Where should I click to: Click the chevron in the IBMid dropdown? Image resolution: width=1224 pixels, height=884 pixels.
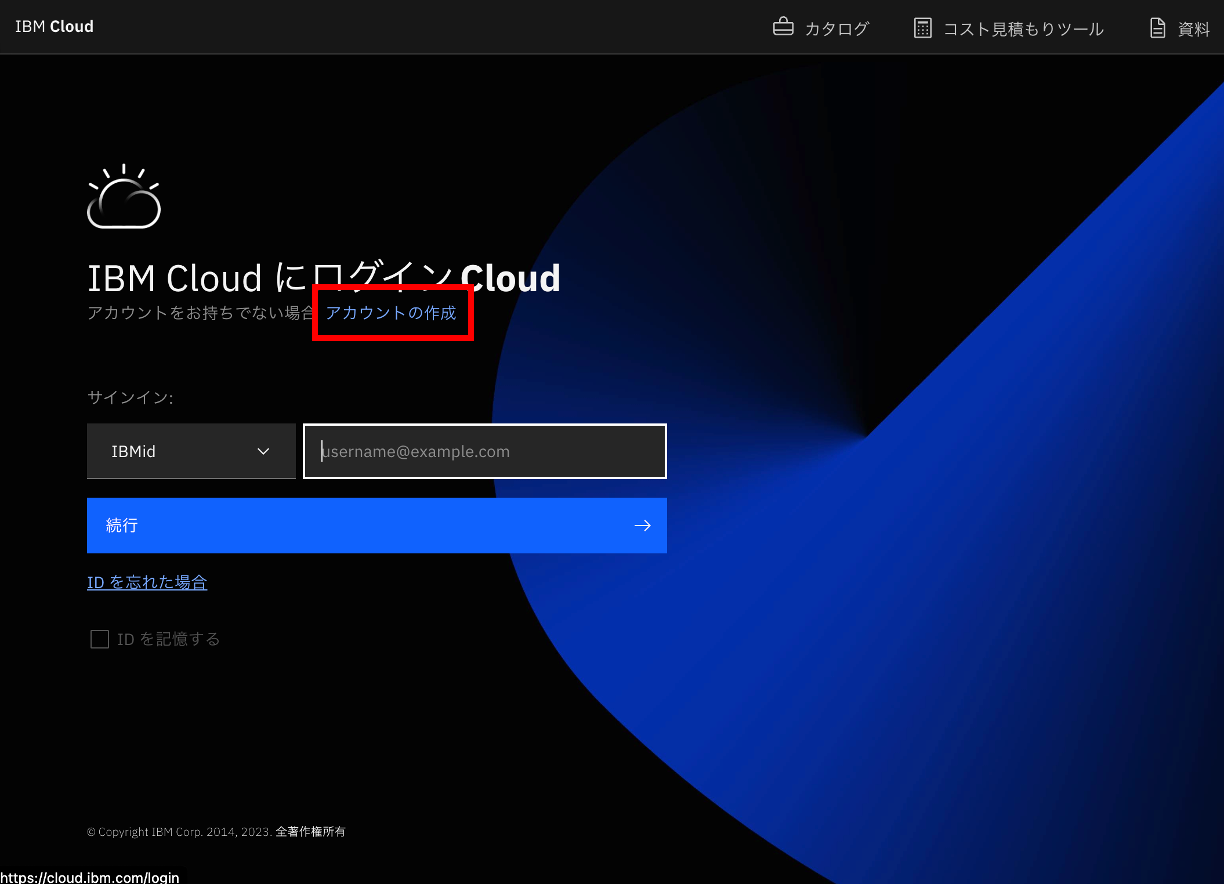pos(264,451)
